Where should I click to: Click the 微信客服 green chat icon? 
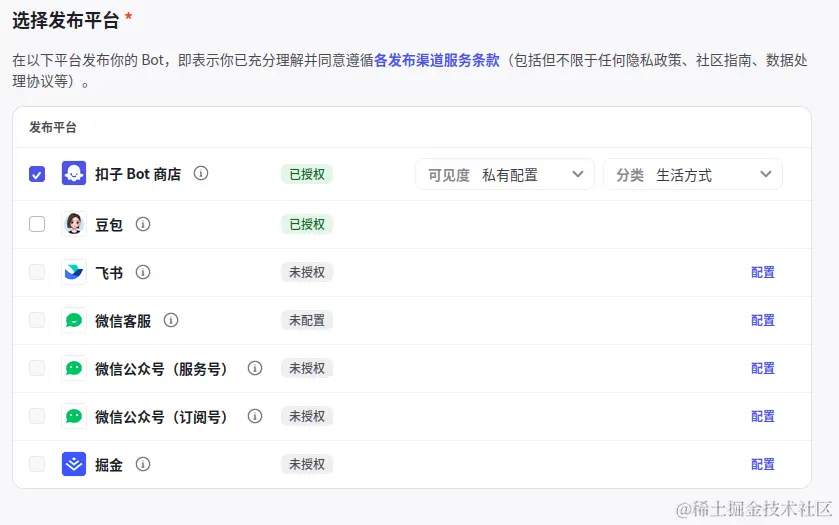tap(74, 320)
